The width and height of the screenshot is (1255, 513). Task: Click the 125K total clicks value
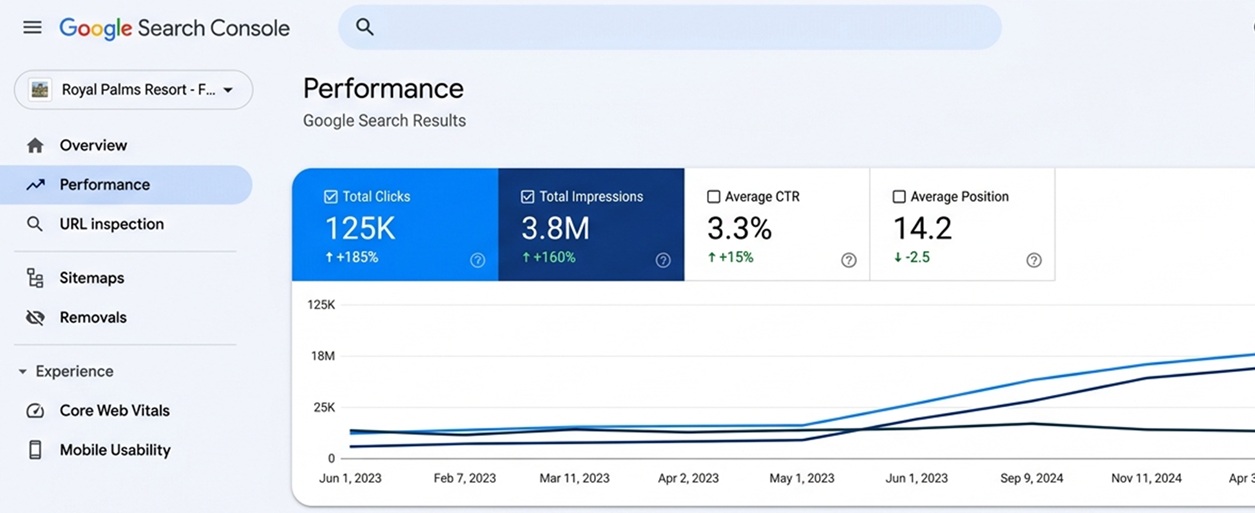point(361,229)
